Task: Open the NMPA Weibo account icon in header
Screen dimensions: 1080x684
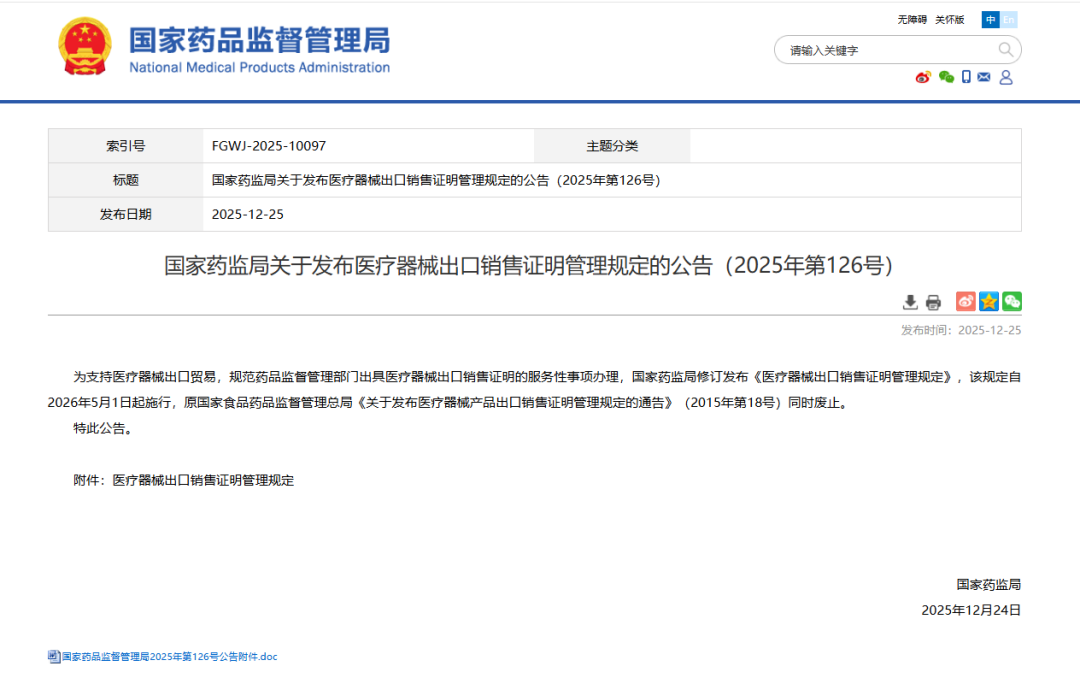Action: click(x=923, y=76)
